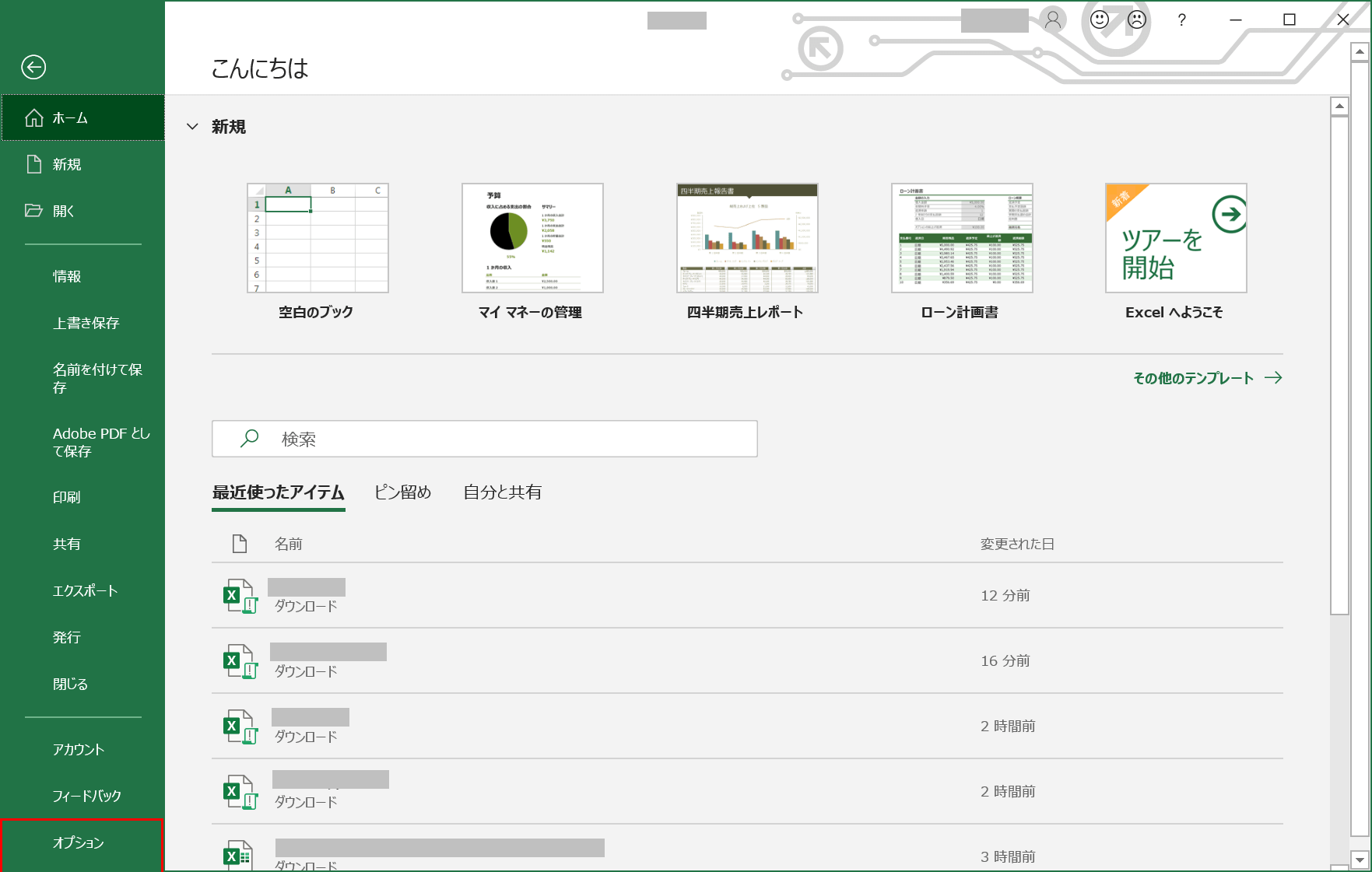Click the magnifier icon in the search box
This screenshot has height=872, width=1372.
tap(249, 439)
